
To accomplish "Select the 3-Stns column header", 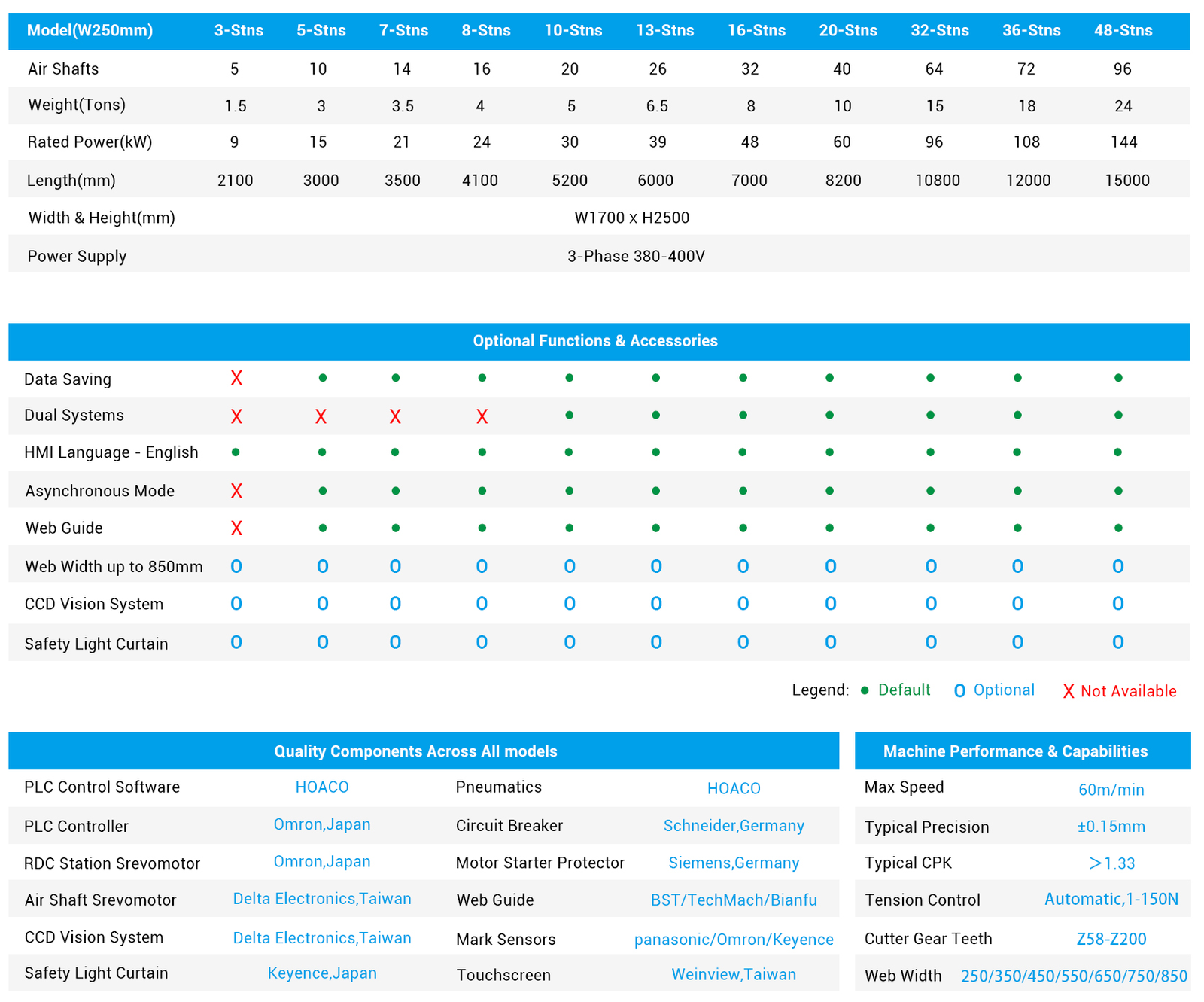I will click(x=239, y=31).
